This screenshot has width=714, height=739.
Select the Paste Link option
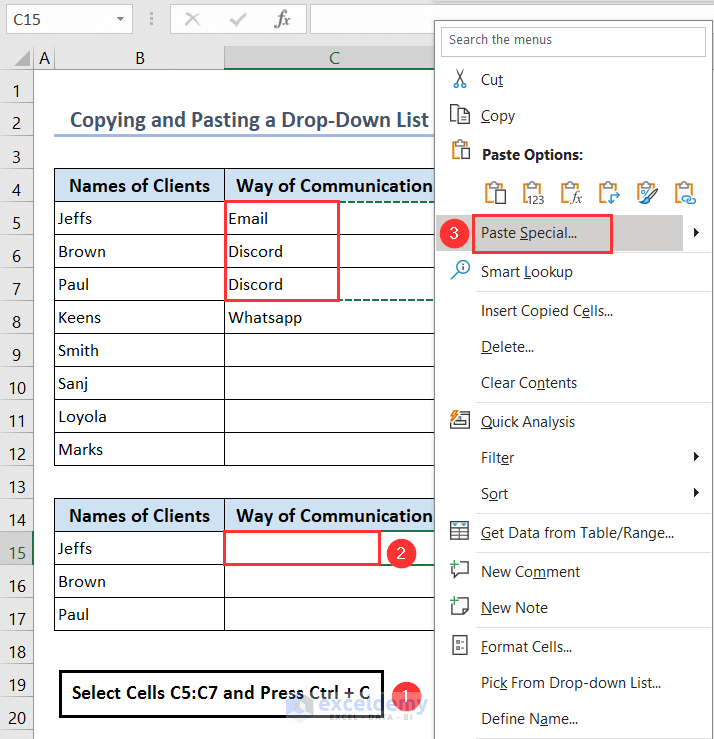point(685,192)
